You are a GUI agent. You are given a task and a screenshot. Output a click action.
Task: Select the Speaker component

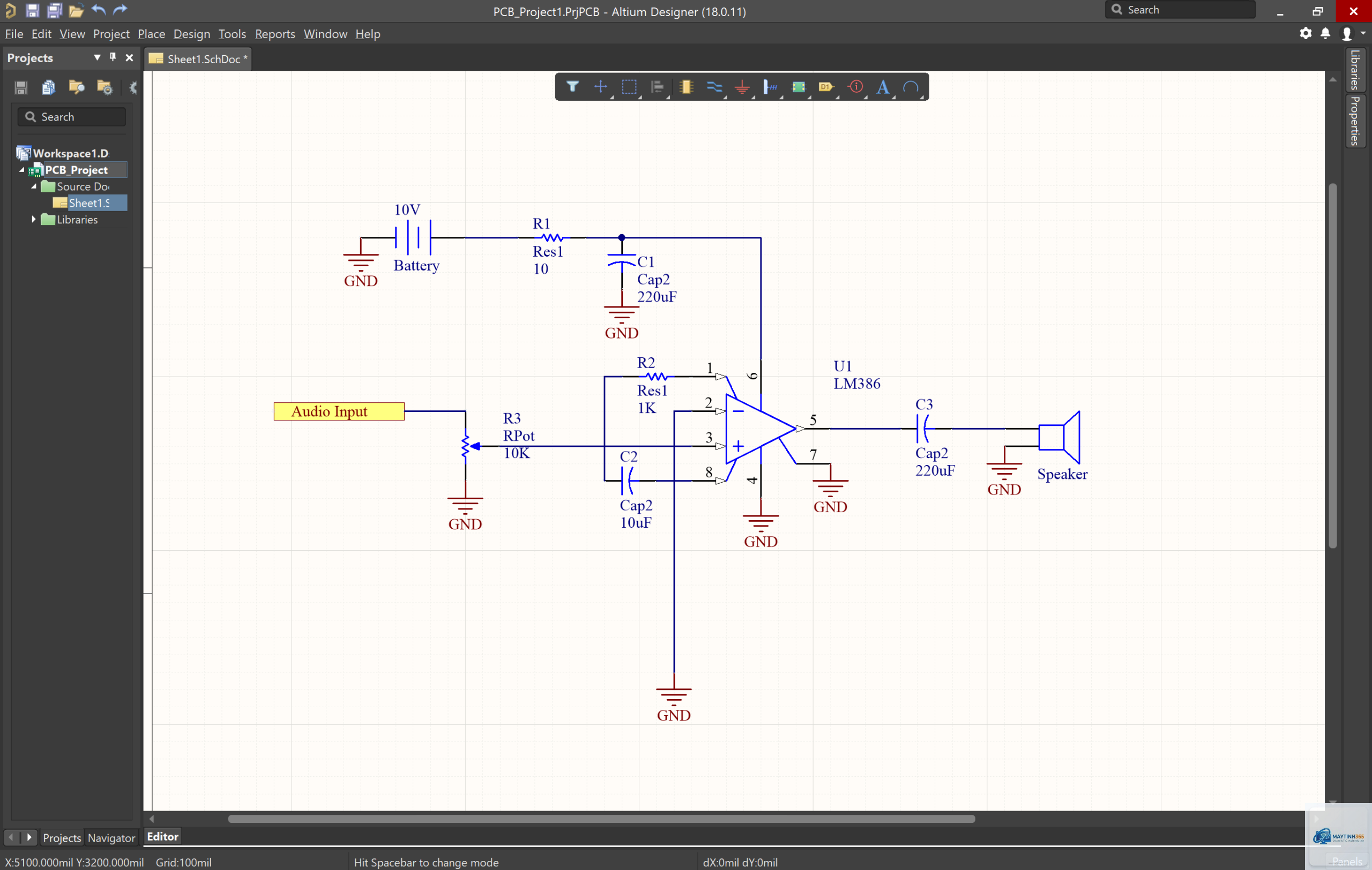point(1058,437)
